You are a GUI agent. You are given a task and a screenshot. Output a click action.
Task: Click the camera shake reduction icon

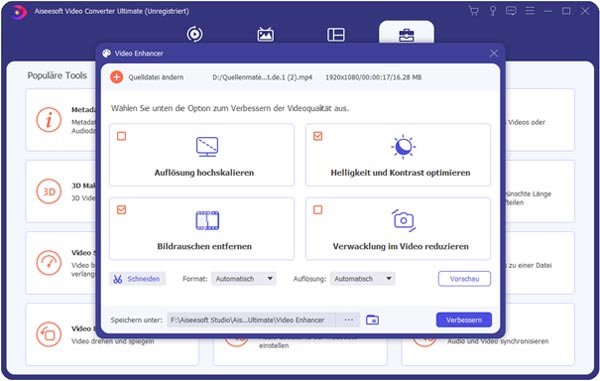coord(403,220)
